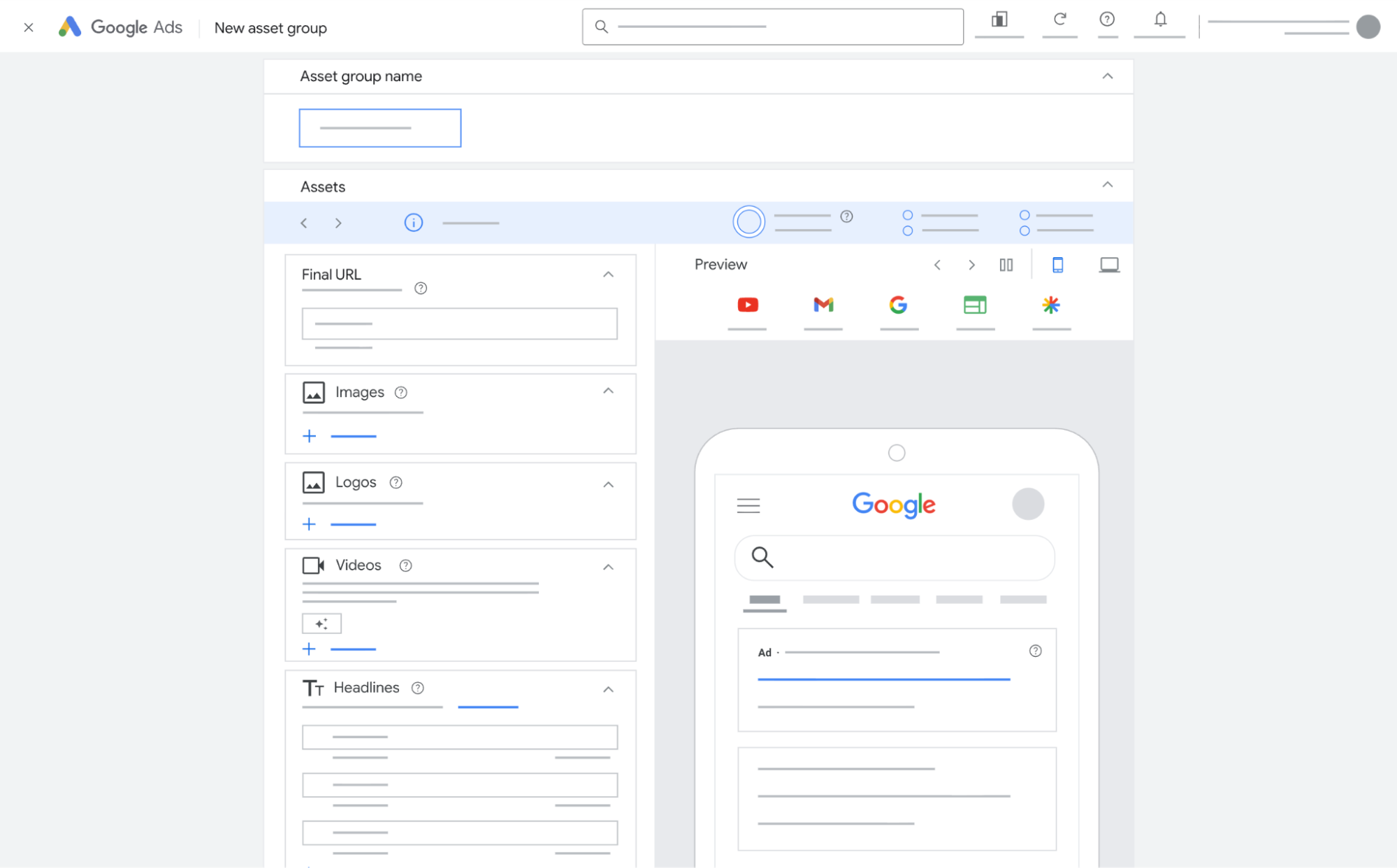
Task: Show next preview
Action: point(971,265)
